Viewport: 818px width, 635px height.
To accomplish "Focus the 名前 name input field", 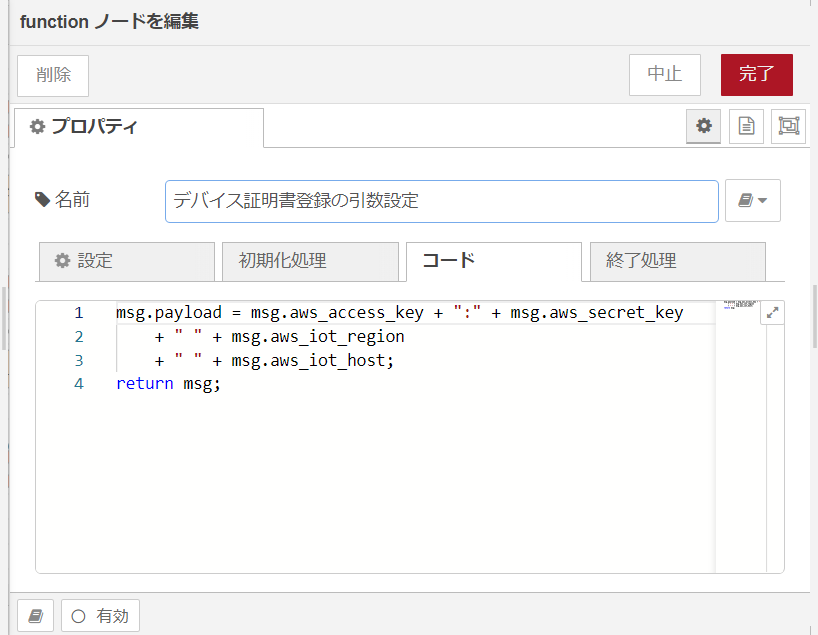I will [x=442, y=201].
